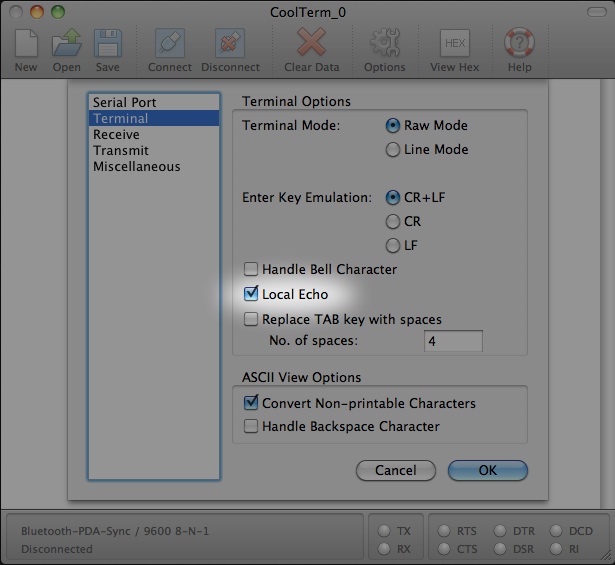Click the CTS status indicator

coord(444,549)
